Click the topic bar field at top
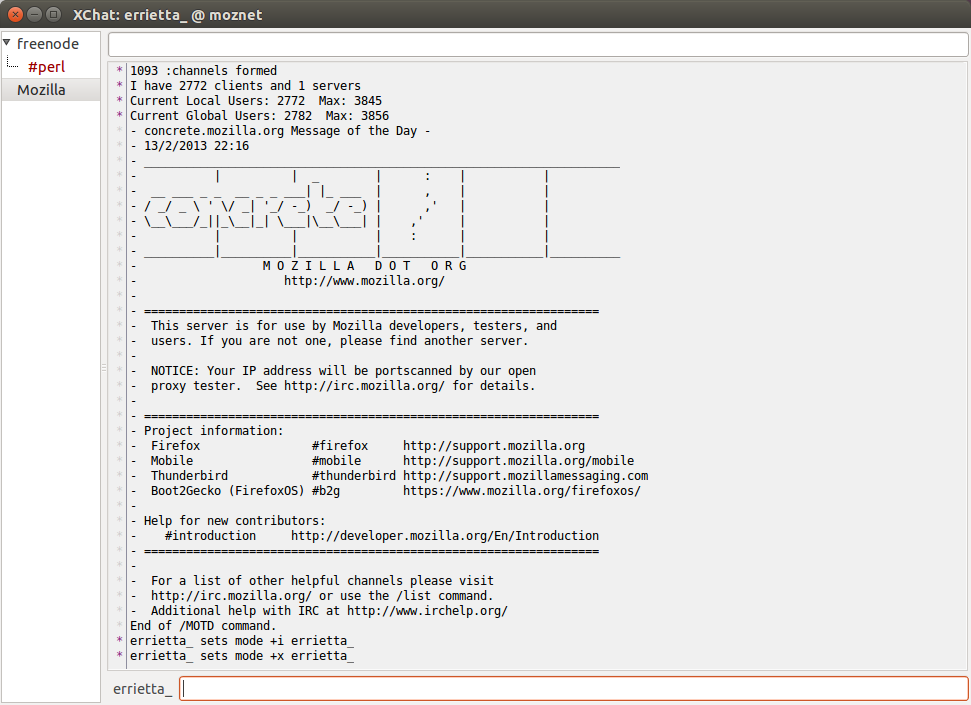Image resolution: width=971 pixels, height=705 pixels. [x=538, y=45]
